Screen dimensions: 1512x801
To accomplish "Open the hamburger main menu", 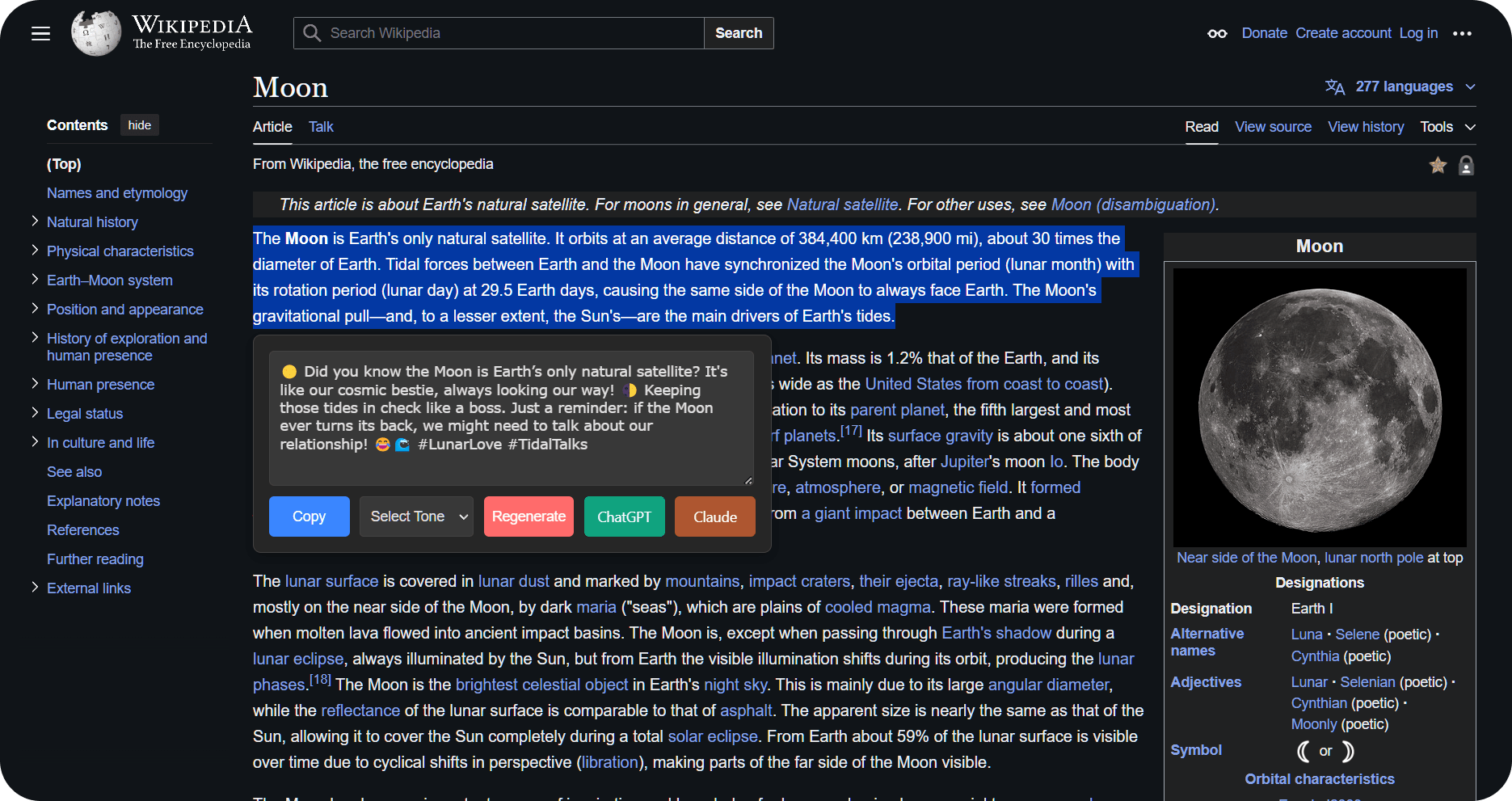I will [x=40, y=33].
